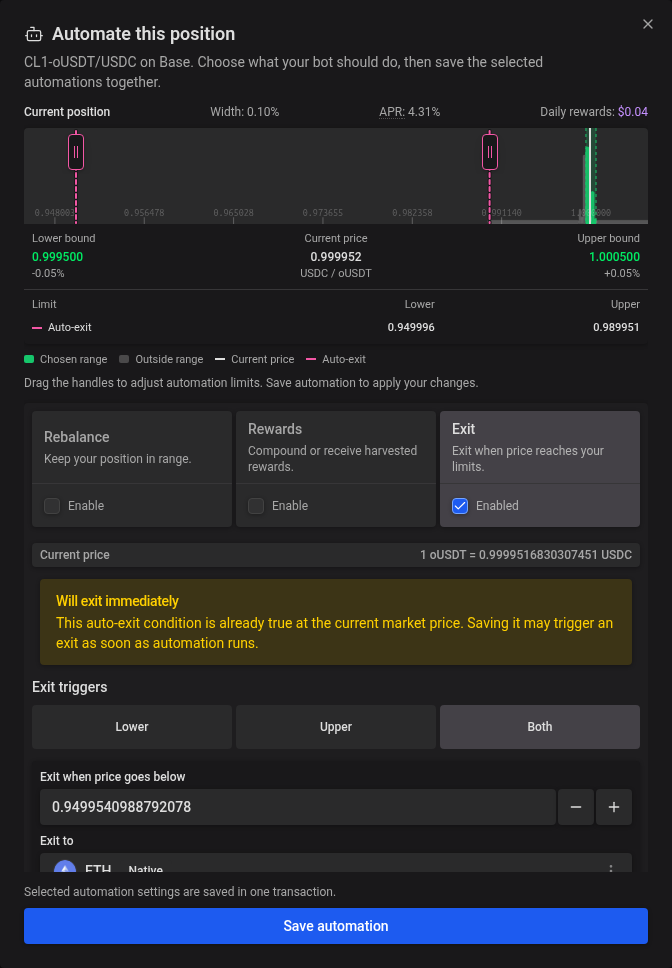The height and width of the screenshot is (968, 672).
Task: Click the green Chosen range legend swatch
Action: 29,359
